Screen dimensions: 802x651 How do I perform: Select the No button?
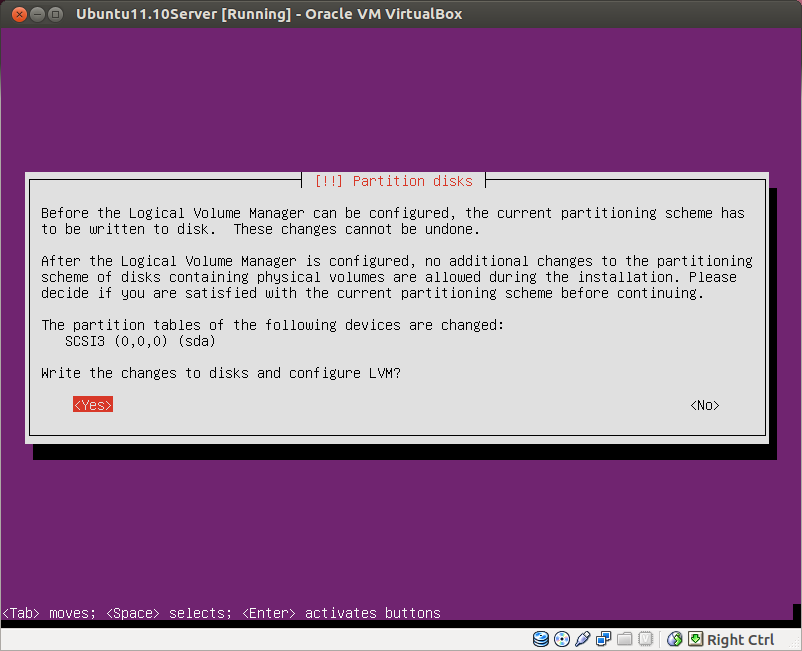pyautogui.click(x=704, y=404)
